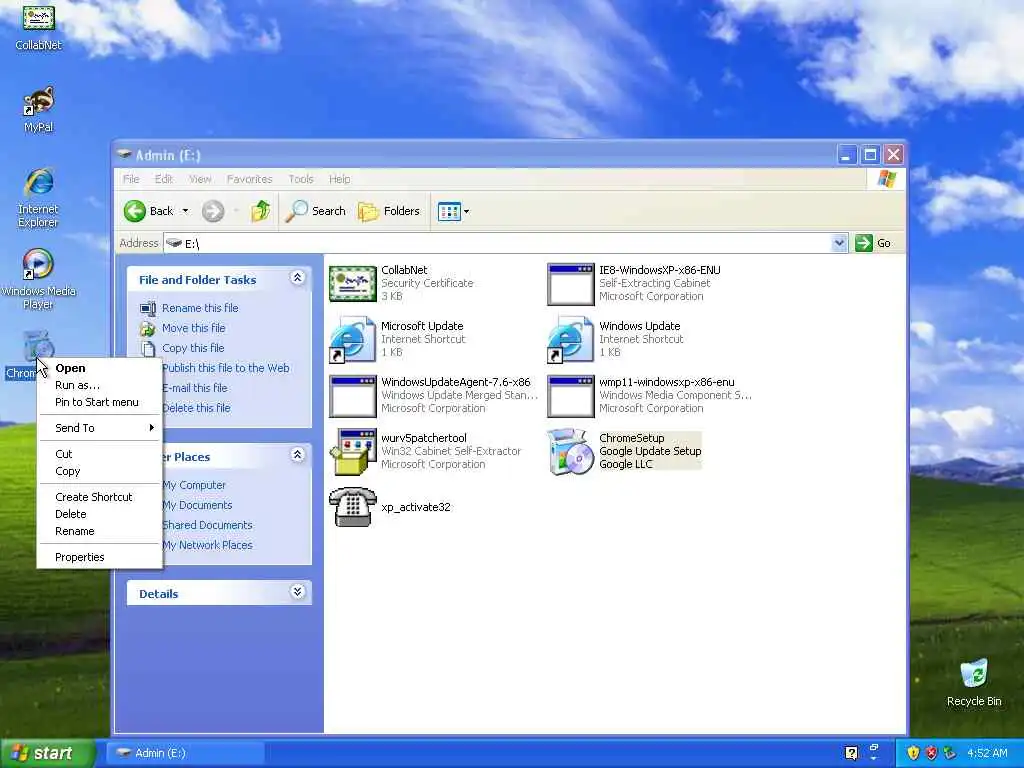Screen dimensions: 1024x768
Task: Select the xp_activate32 telephone icon
Action: click(x=353, y=507)
